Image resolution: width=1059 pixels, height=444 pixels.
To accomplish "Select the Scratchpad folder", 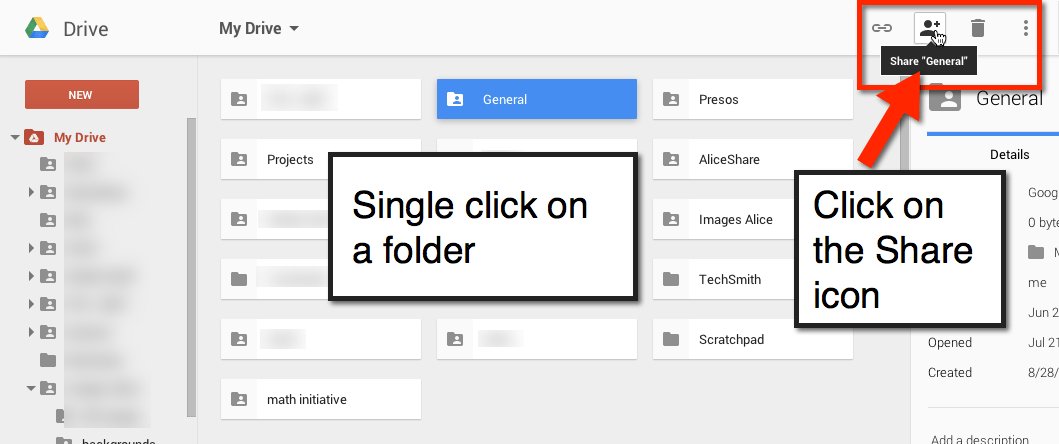I will [x=752, y=340].
